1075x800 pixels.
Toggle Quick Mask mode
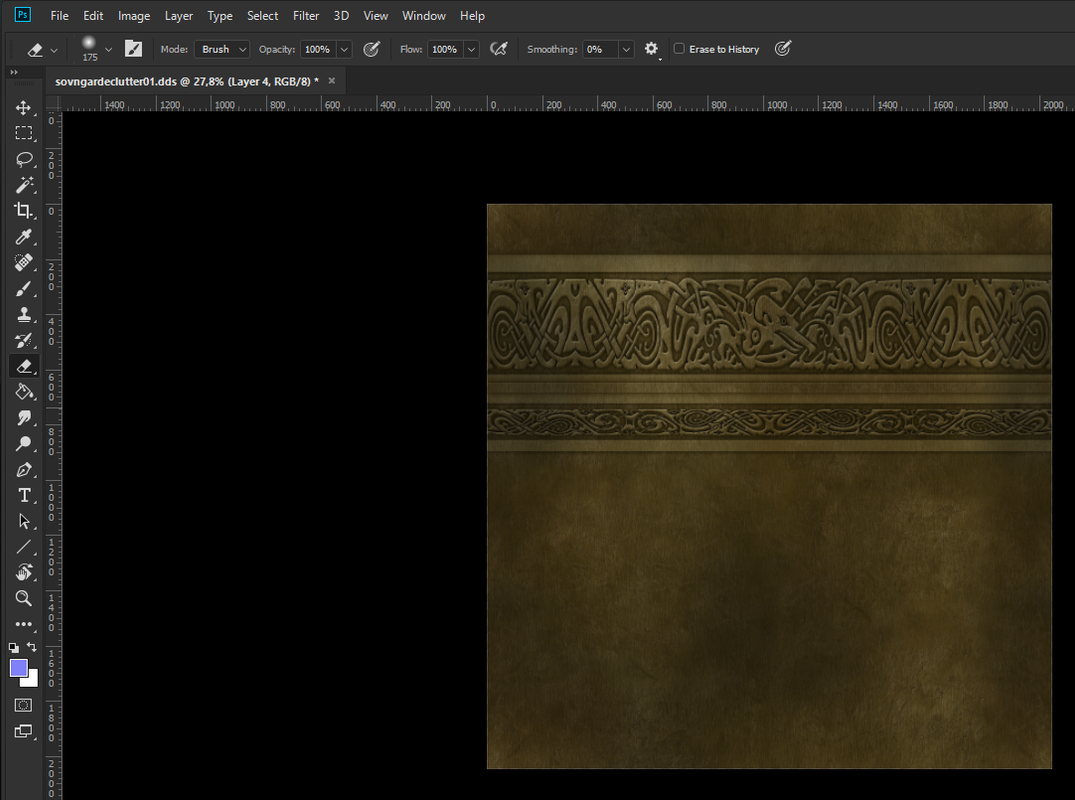point(23,705)
